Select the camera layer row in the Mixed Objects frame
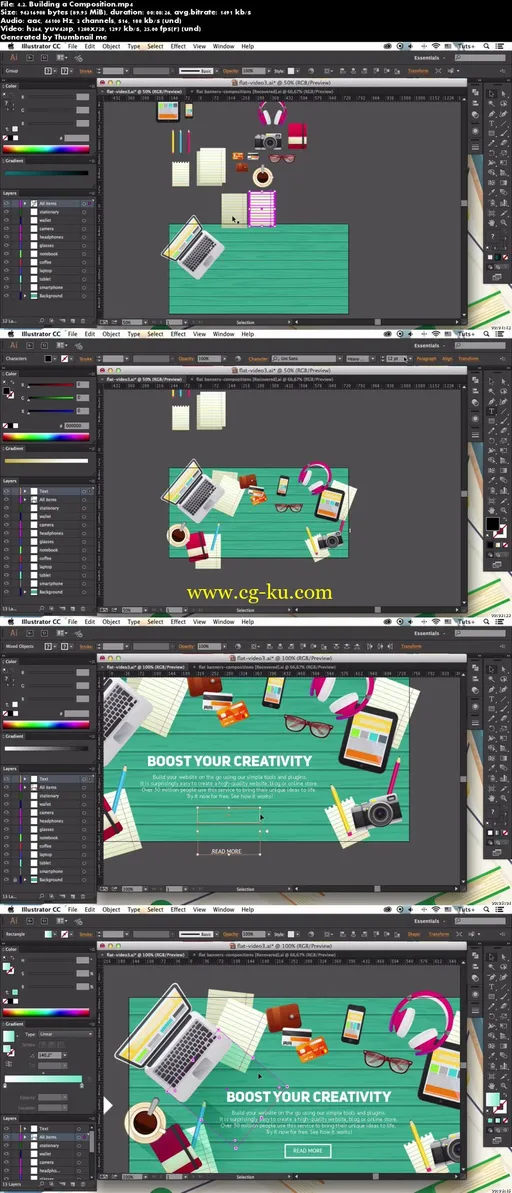 click(x=49, y=813)
